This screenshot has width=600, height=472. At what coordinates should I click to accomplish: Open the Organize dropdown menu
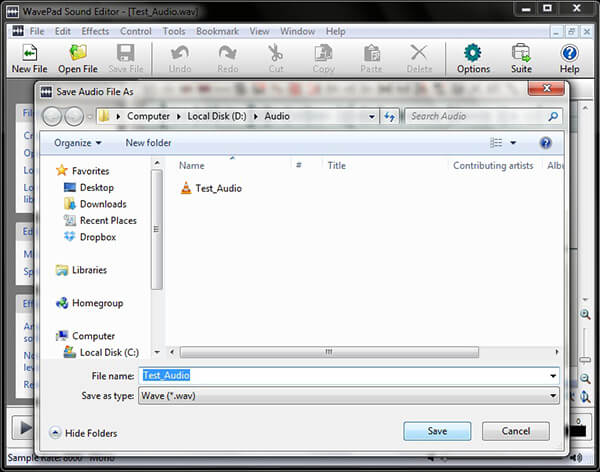coord(78,143)
